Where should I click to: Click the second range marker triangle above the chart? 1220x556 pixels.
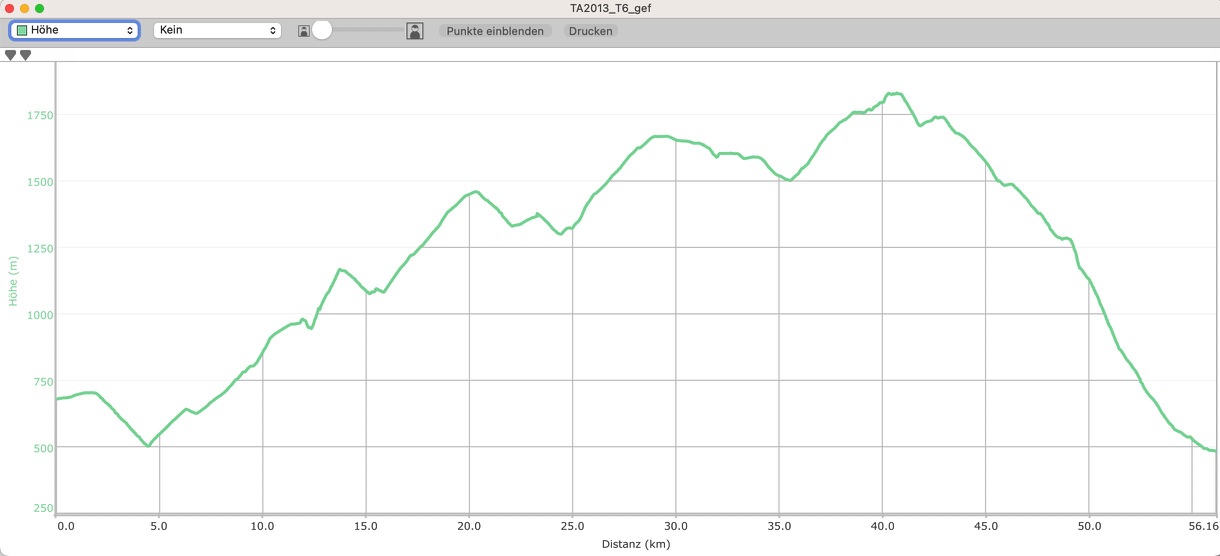pos(26,55)
